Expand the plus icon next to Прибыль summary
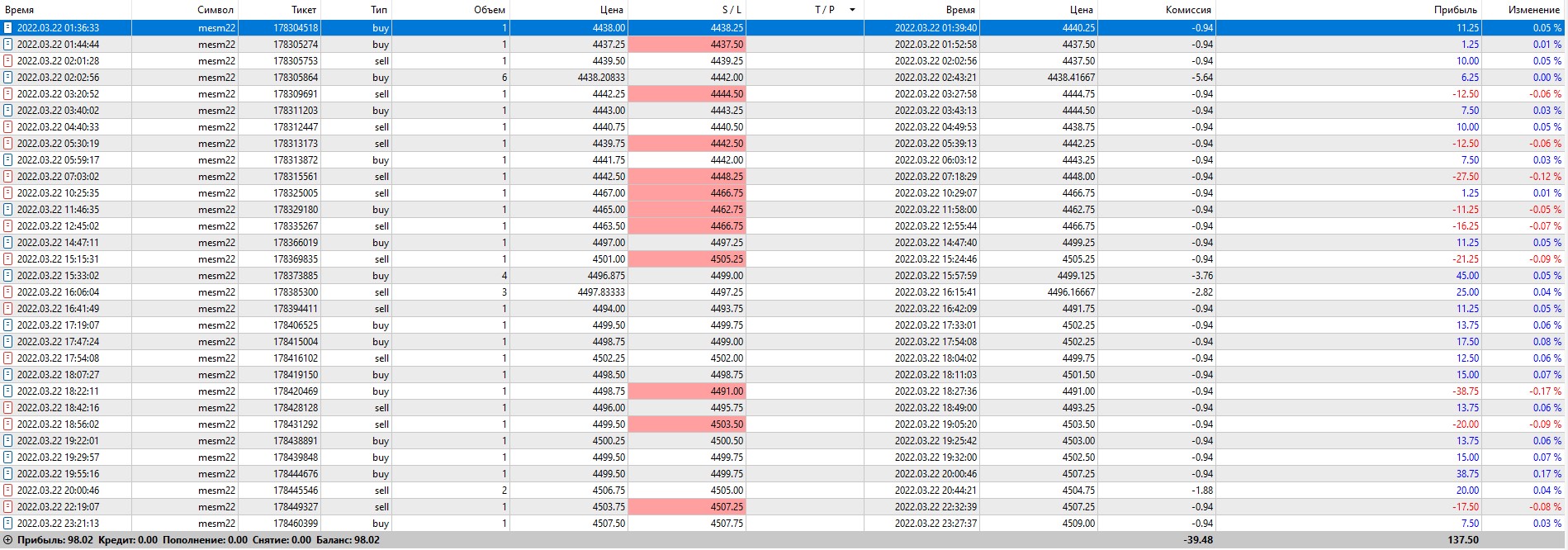This screenshot has width=1568, height=550. click(8, 540)
